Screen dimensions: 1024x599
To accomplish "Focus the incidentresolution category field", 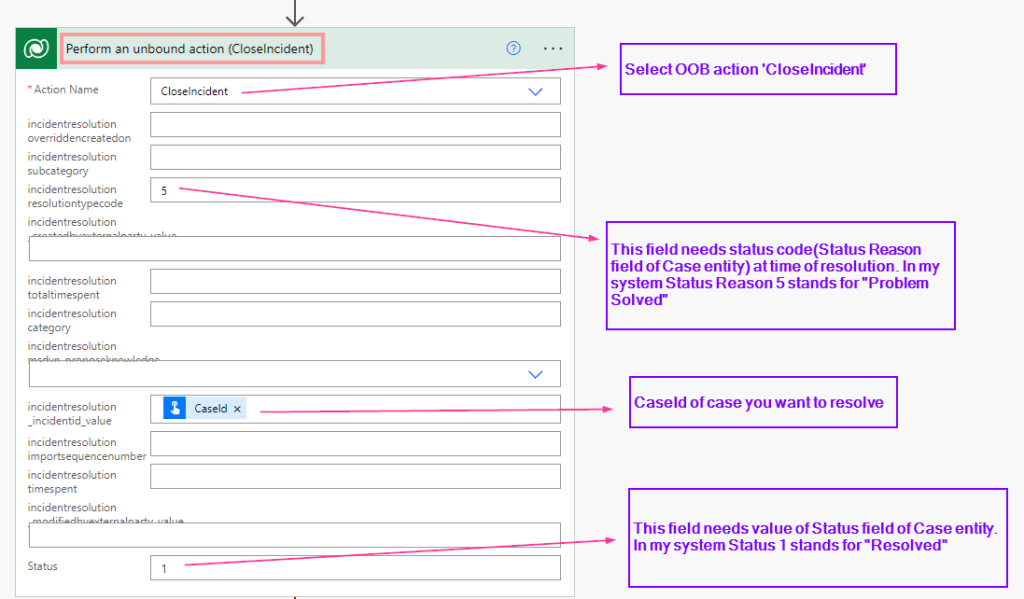I will tap(355, 314).
